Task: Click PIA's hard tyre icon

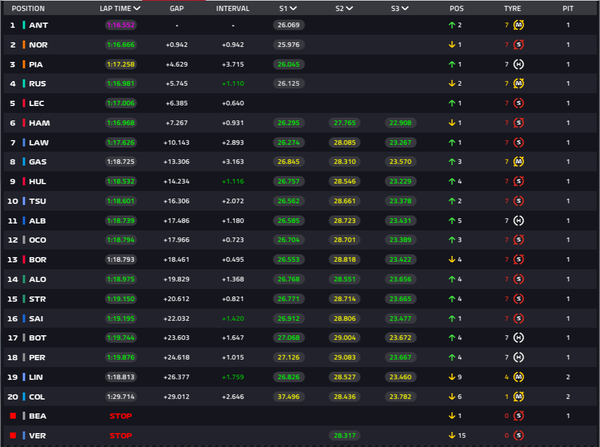Action: [518, 64]
